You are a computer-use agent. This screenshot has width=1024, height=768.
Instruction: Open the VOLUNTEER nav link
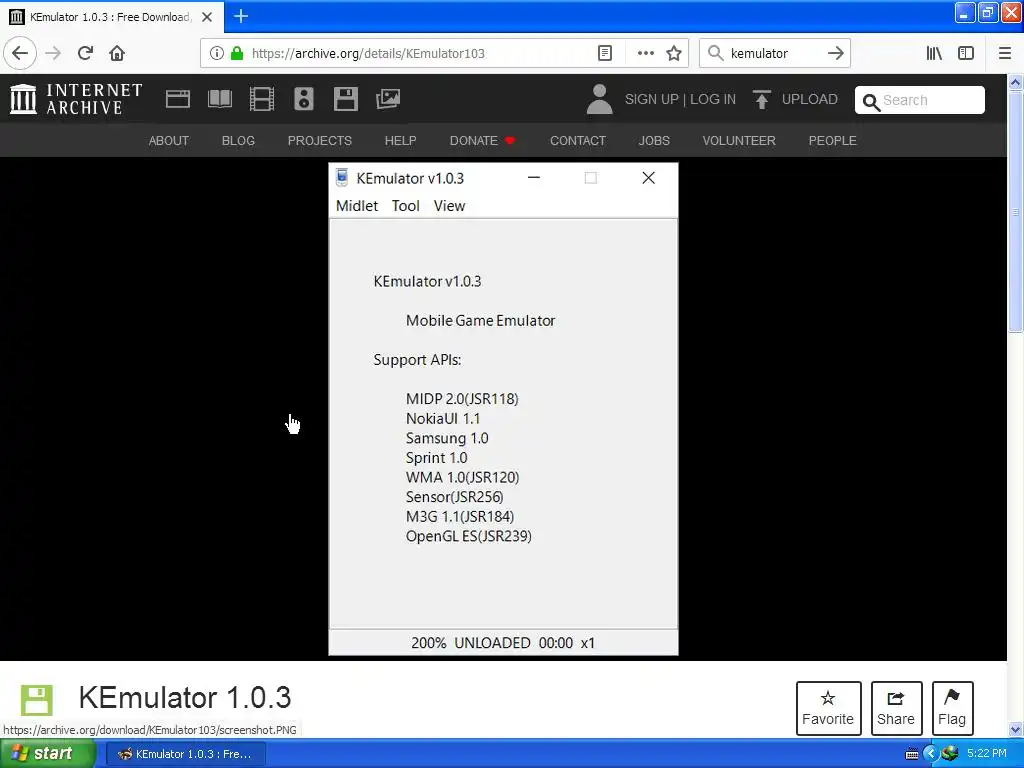pyautogui.click(x=739, y=140)
